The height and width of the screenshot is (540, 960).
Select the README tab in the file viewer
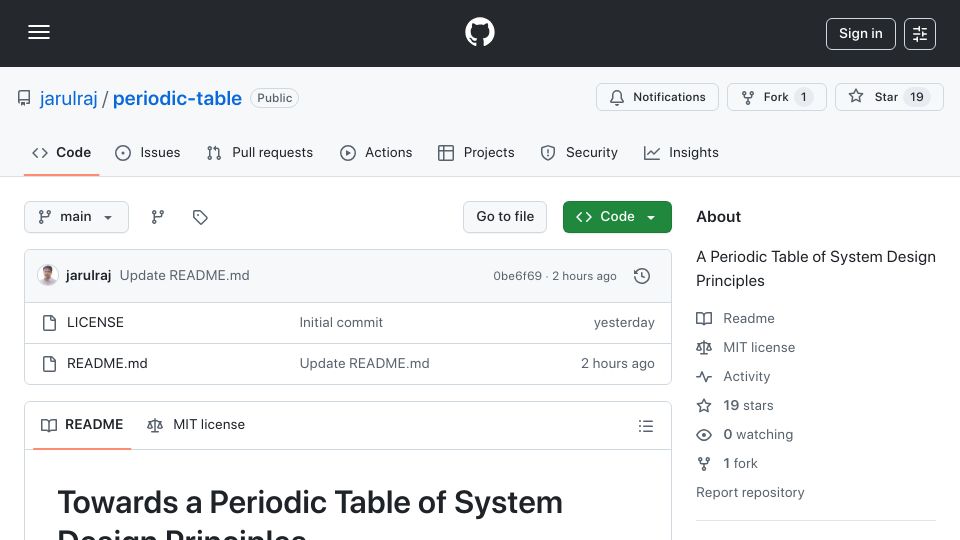[x=82, y=425]
